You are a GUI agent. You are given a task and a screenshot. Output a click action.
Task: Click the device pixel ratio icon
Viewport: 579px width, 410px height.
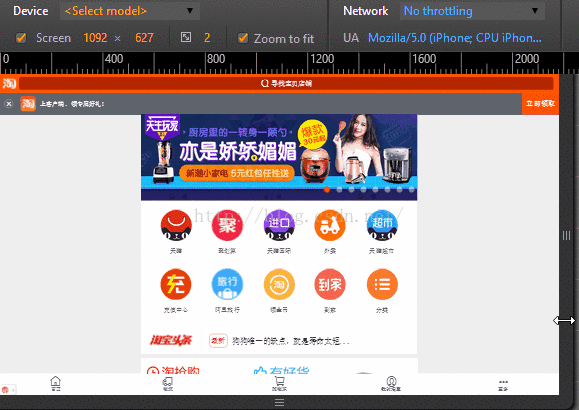(186, 37)
